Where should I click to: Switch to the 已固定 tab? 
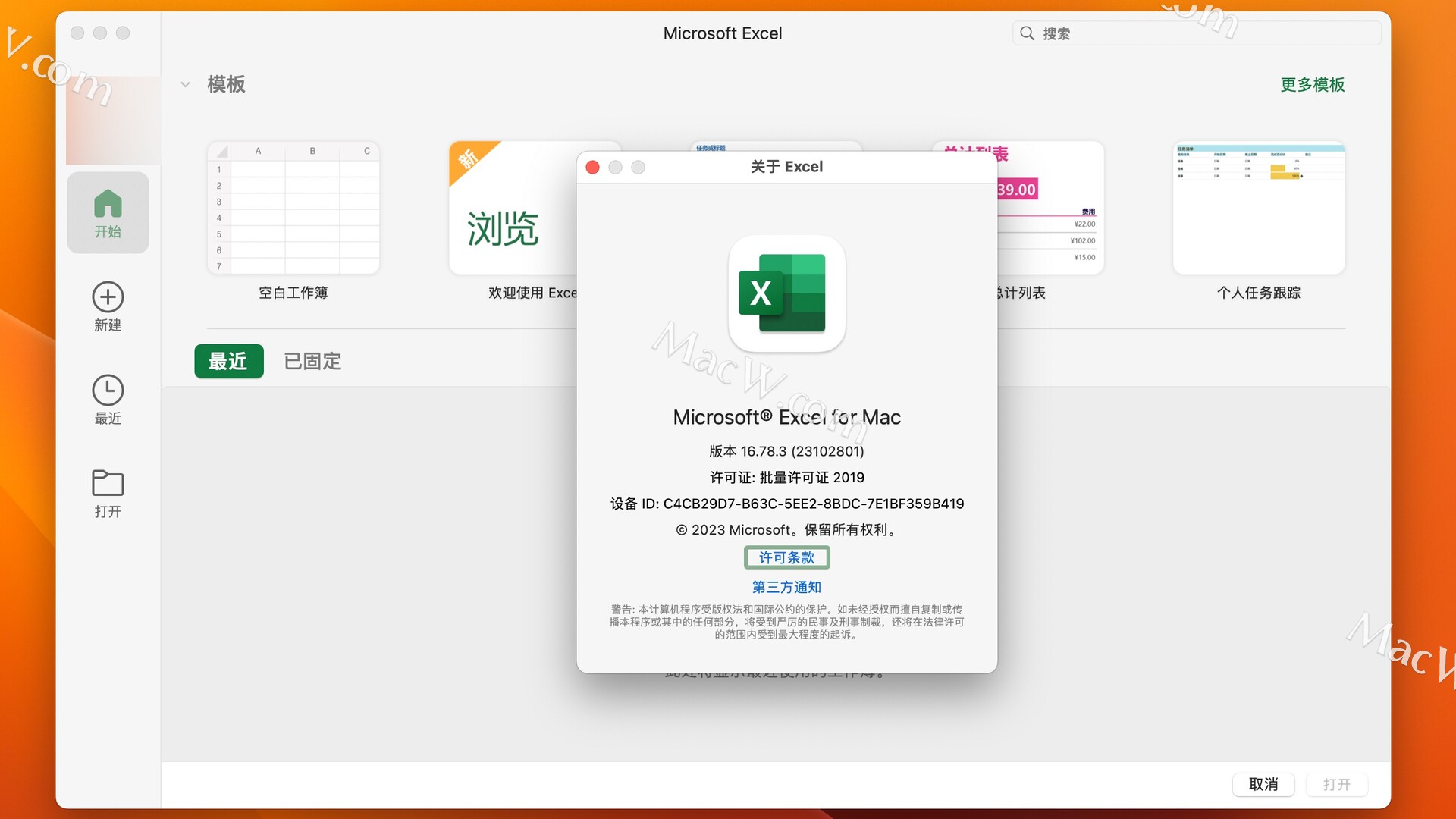click(x=311, y=362)
